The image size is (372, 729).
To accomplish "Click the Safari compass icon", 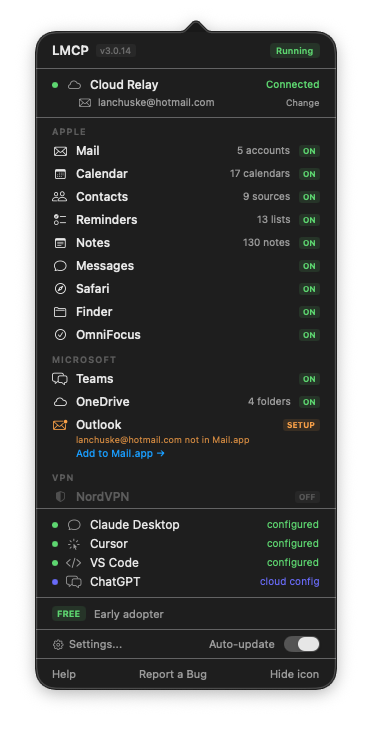I will pos(60,289).
